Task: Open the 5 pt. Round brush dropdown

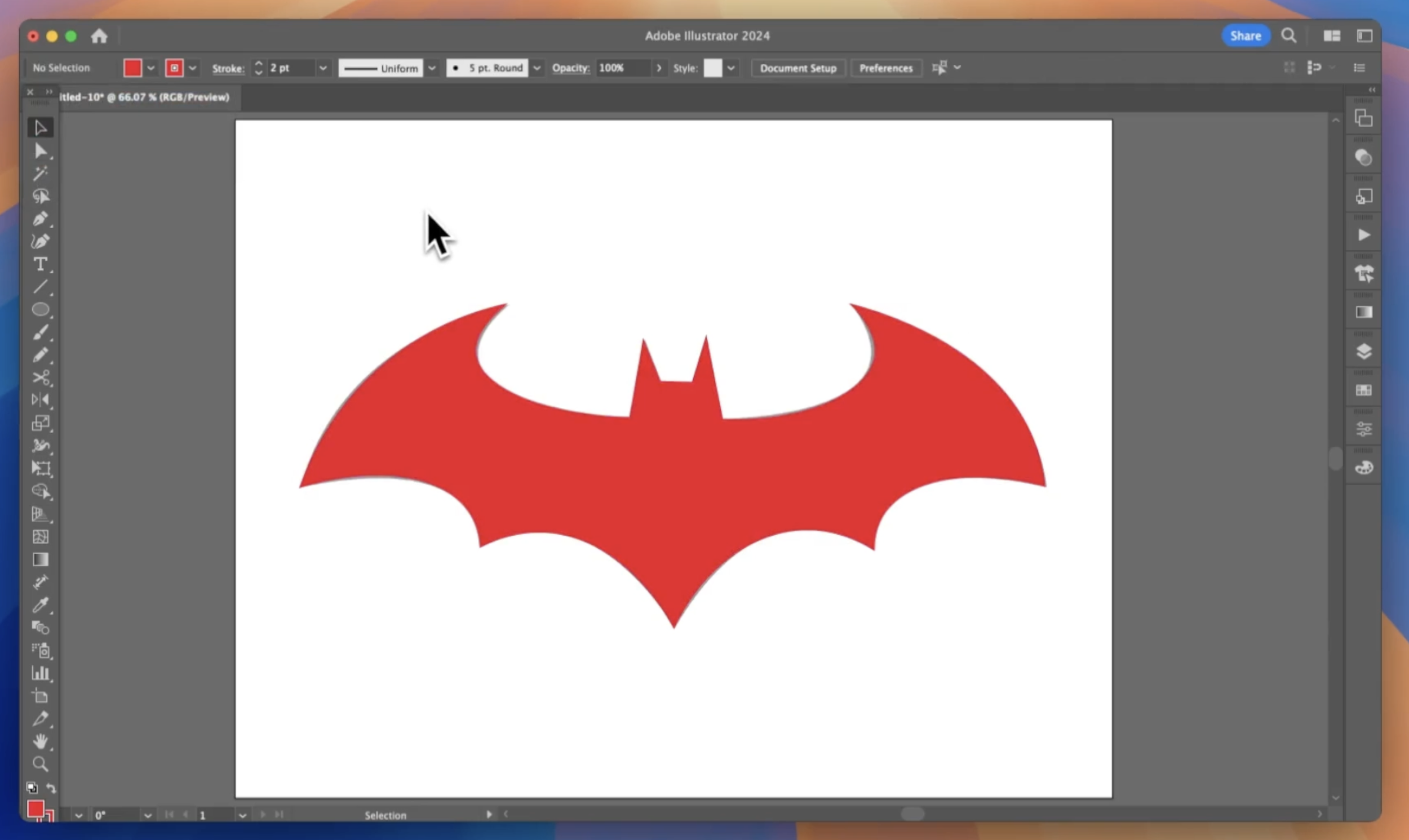Action: point(537,68)
